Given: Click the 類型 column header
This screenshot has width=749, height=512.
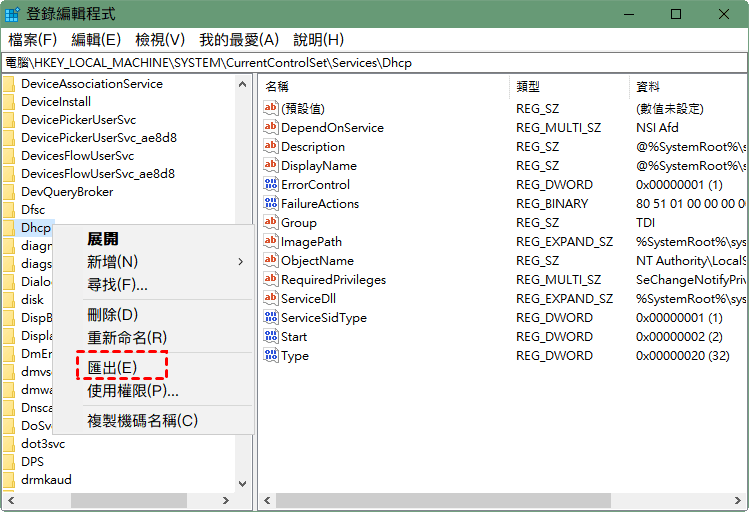Looking at the screenshot, I should click(x=527, y=87).
